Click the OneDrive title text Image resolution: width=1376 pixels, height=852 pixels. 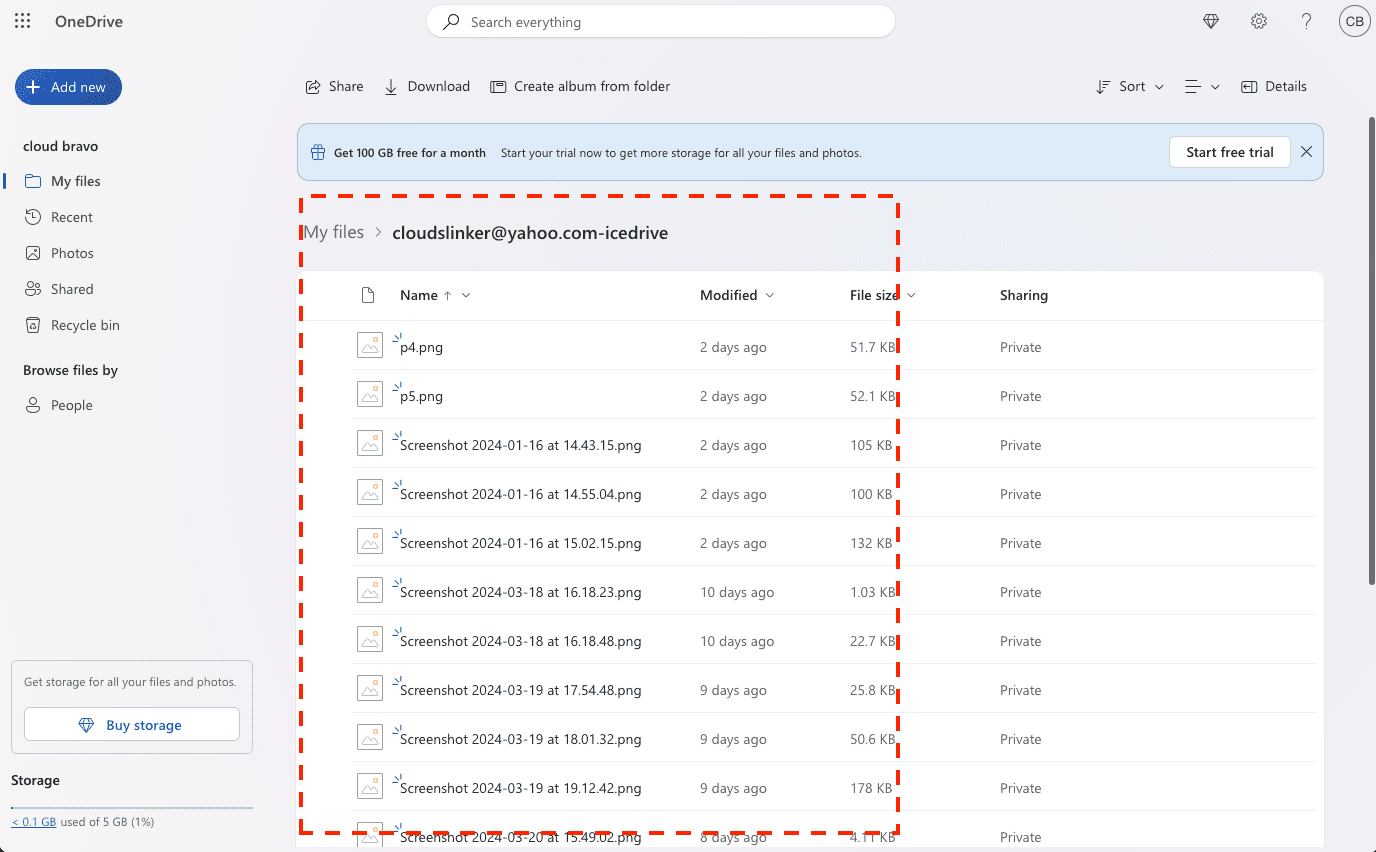pyautogui.click(x=89, y=21)
